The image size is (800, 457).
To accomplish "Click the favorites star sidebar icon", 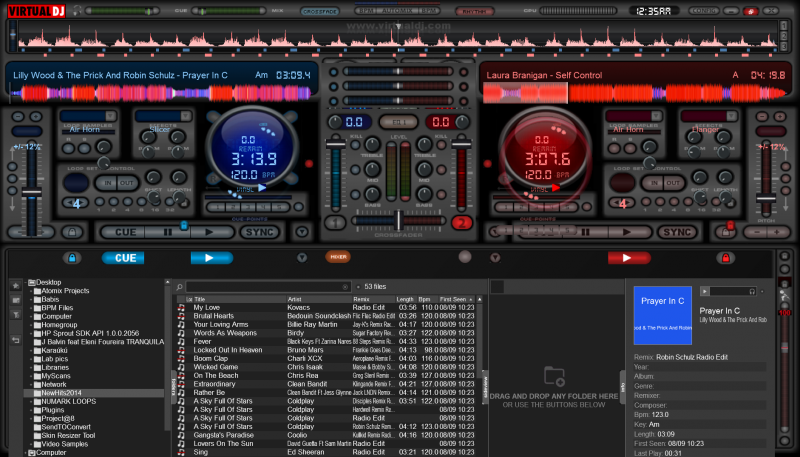I will (x=16, y=286).
